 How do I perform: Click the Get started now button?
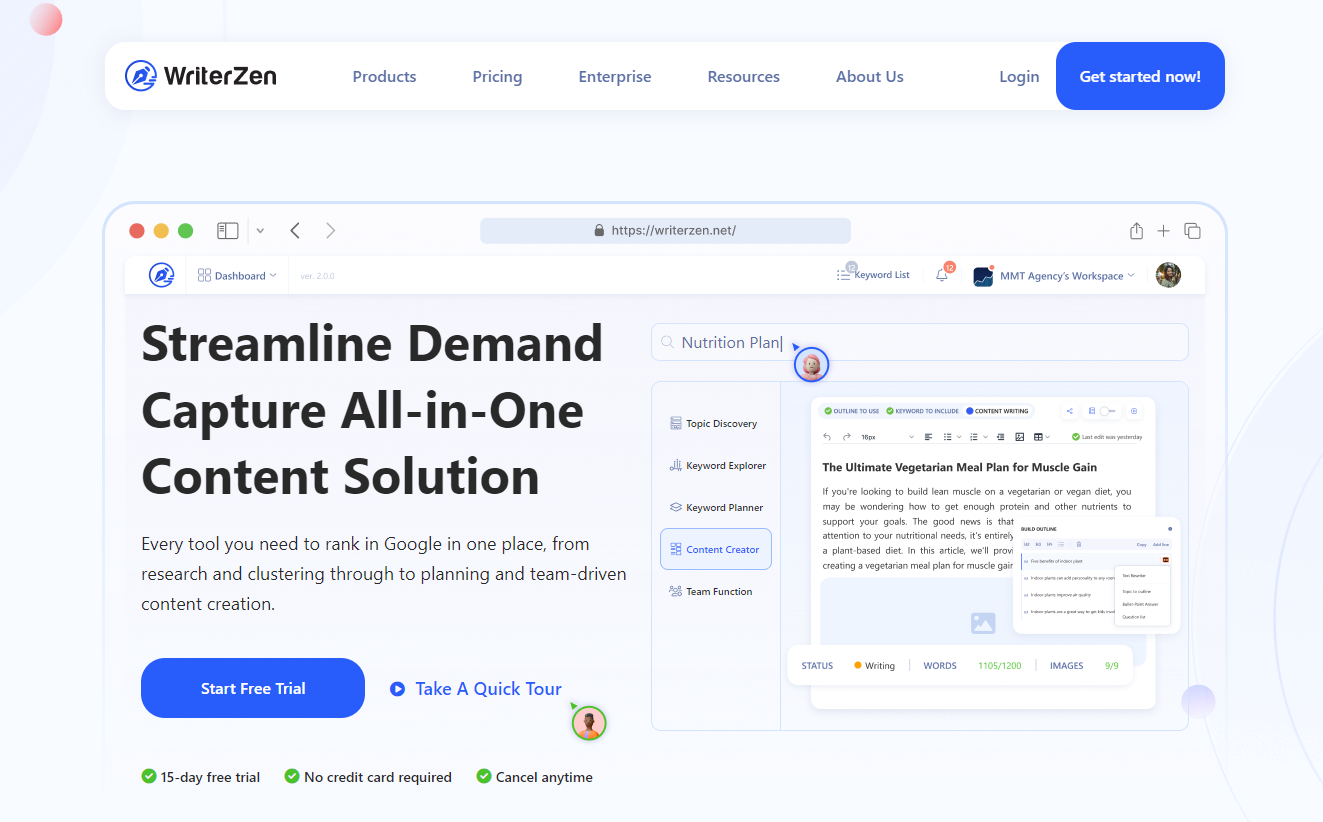1140,76
